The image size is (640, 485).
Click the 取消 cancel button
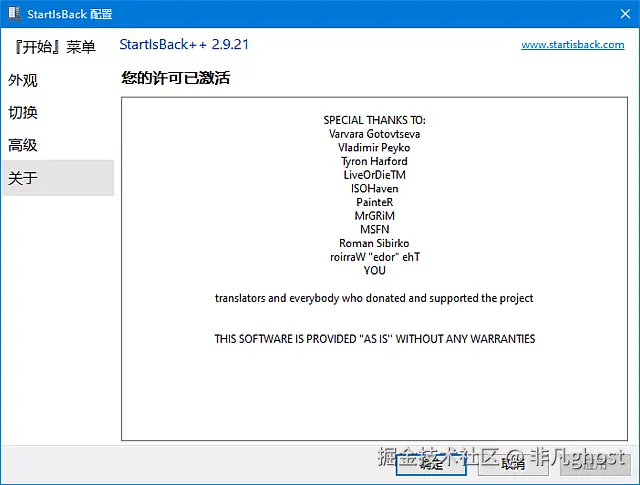[513, 464]
